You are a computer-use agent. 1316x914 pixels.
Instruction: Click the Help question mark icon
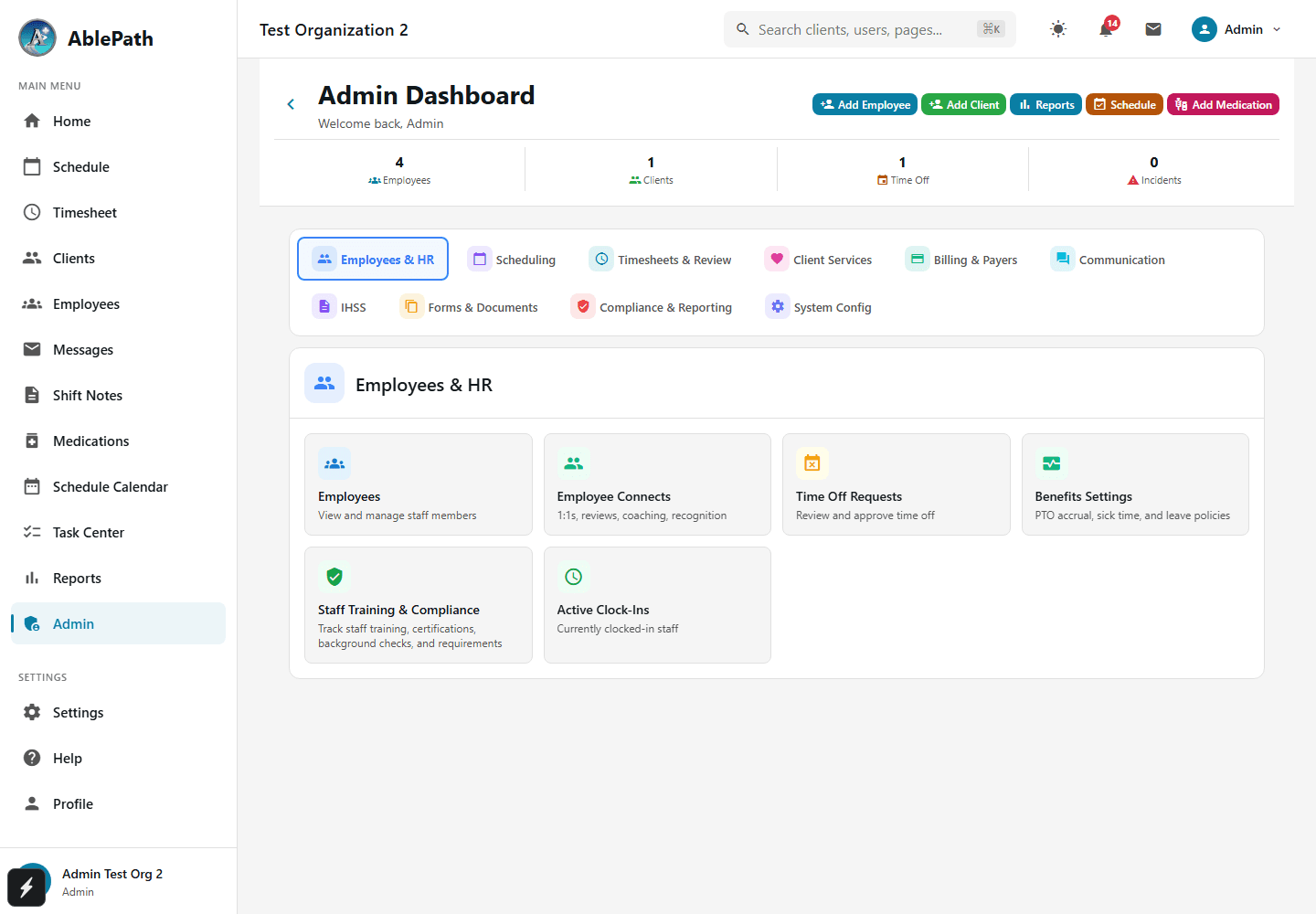32,758
